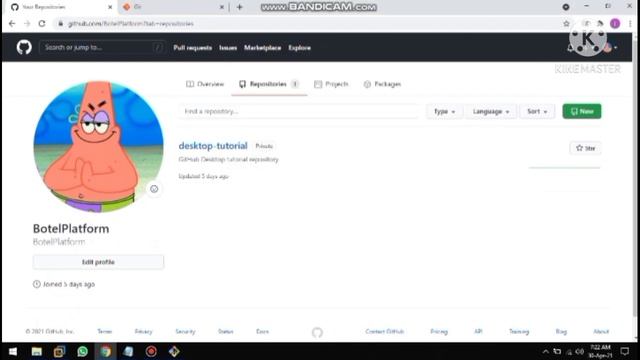Expand the Type filter dropdown

pos(444,111)
